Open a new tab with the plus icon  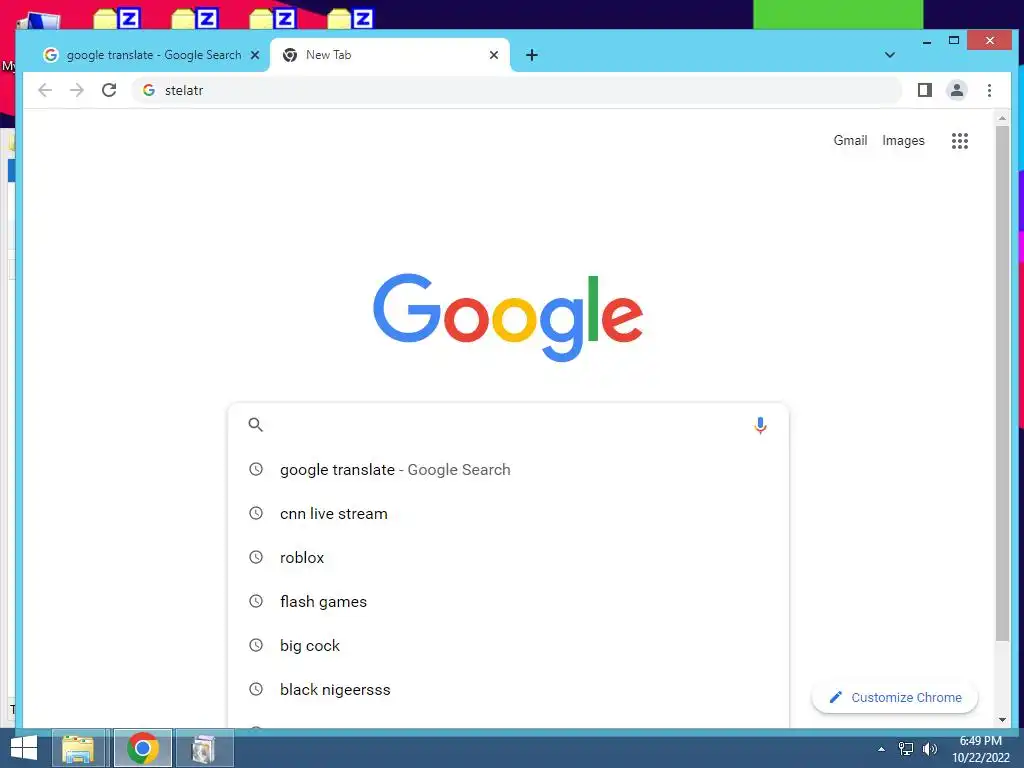click(x=532, y=55)
